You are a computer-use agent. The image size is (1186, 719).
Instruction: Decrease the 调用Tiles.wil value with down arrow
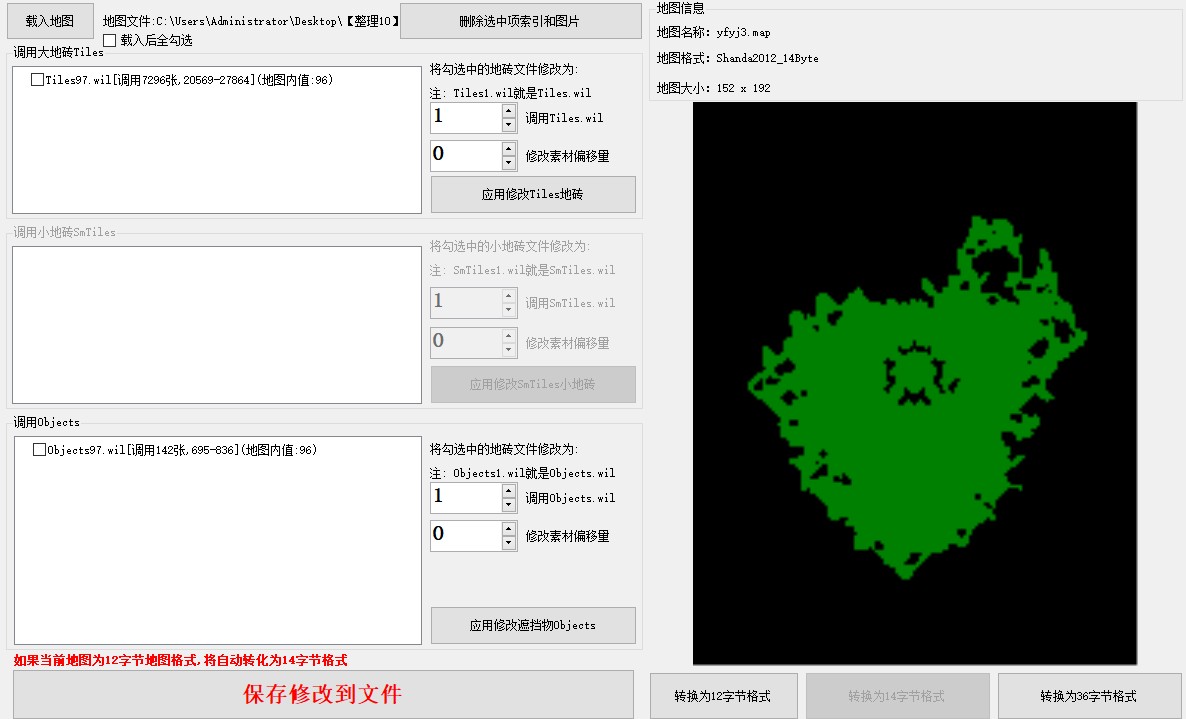509,125
